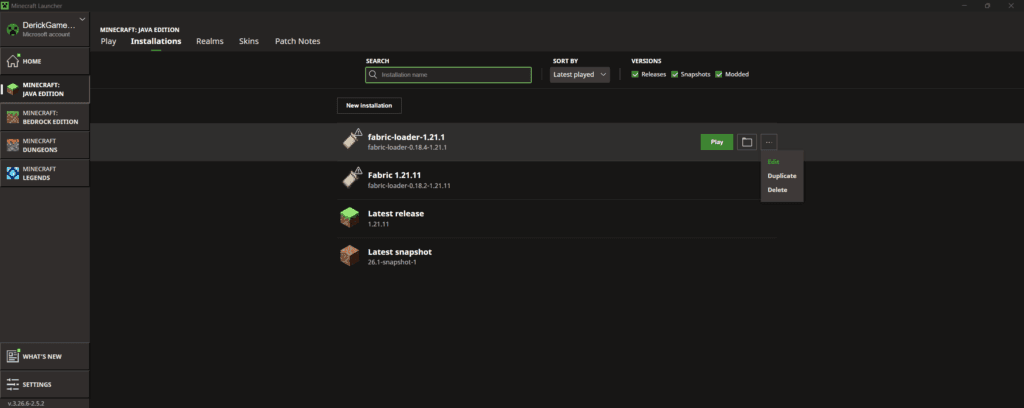Click the Installation name search field

tap(448, 74)
